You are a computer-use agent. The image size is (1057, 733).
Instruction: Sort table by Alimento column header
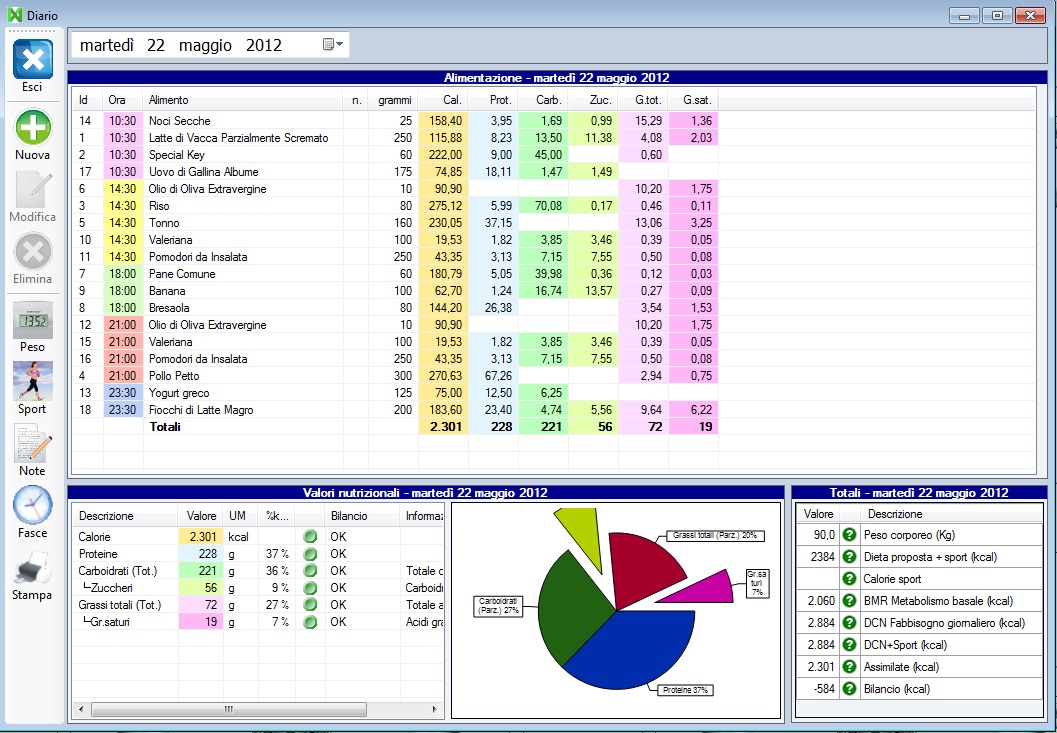[168, 100]
